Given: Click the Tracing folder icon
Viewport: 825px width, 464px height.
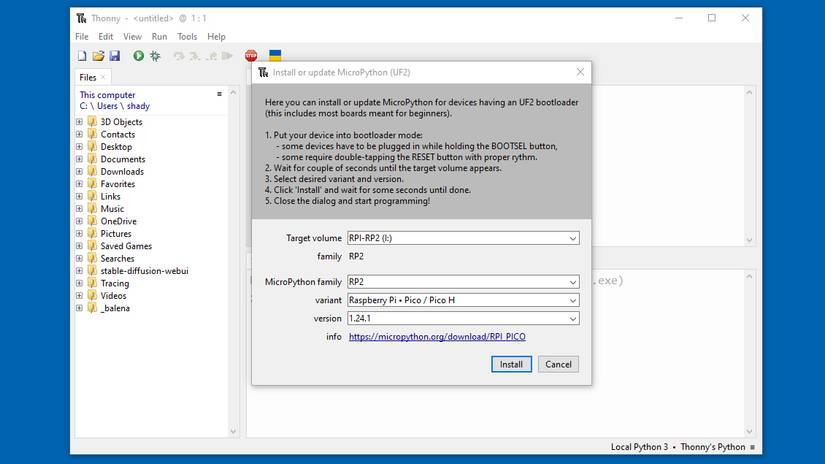Looking at the screenshot, I should tap(92, 283).
